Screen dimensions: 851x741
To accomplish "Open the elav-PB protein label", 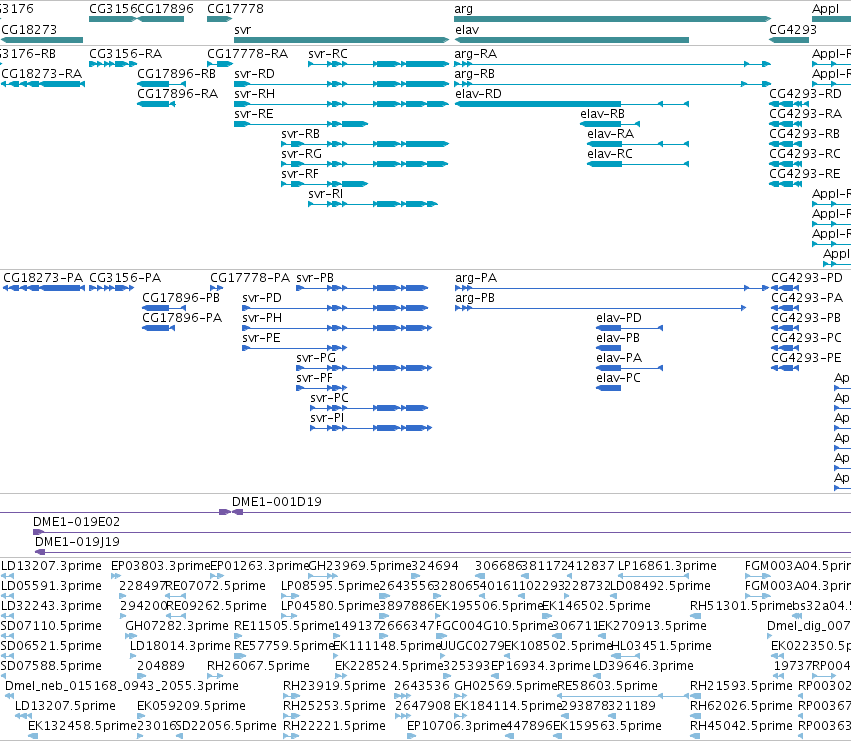I will 618,338.
